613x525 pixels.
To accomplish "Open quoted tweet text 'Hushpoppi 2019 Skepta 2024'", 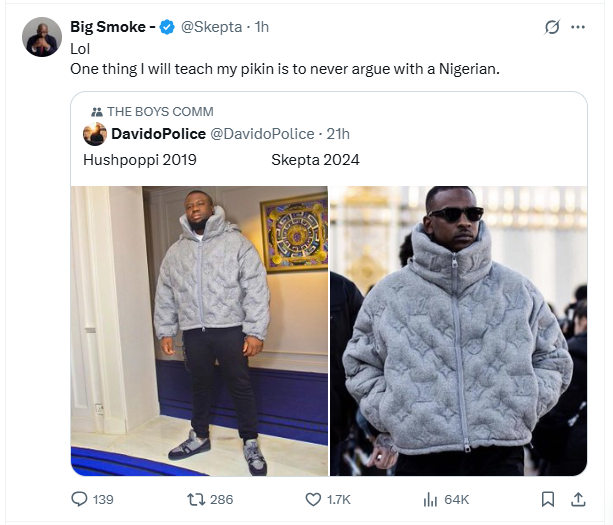I will pos(220,160).
